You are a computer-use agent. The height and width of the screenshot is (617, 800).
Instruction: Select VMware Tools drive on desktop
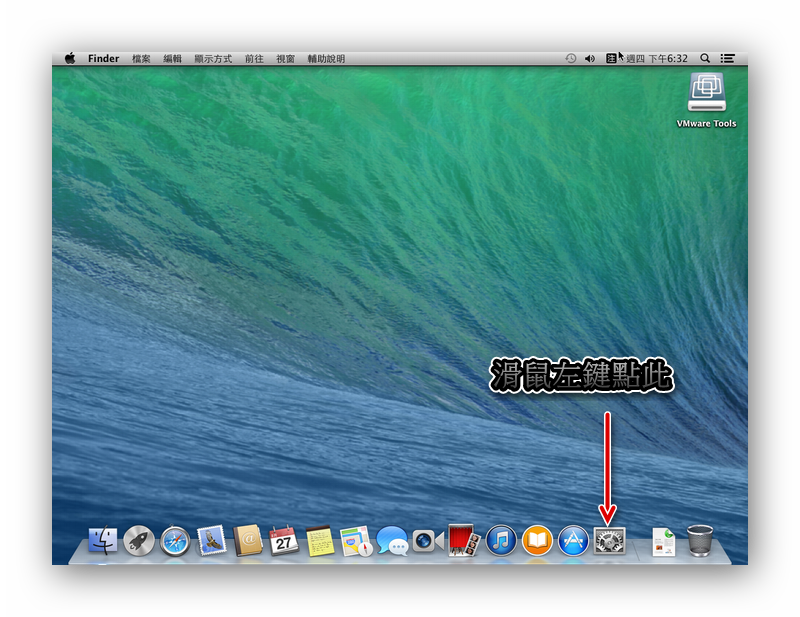click(x=707, y=100)
